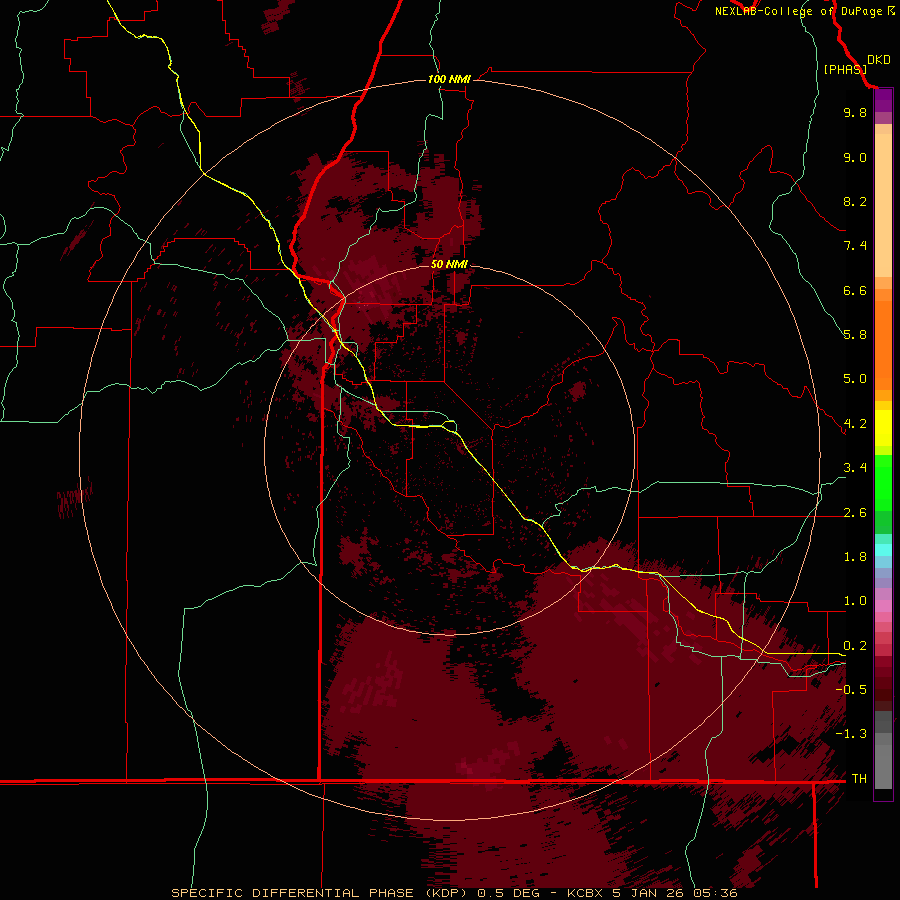Click the cyan band of color bar
The height and width of the screenshot is (900, 900).
coord(883,550)
